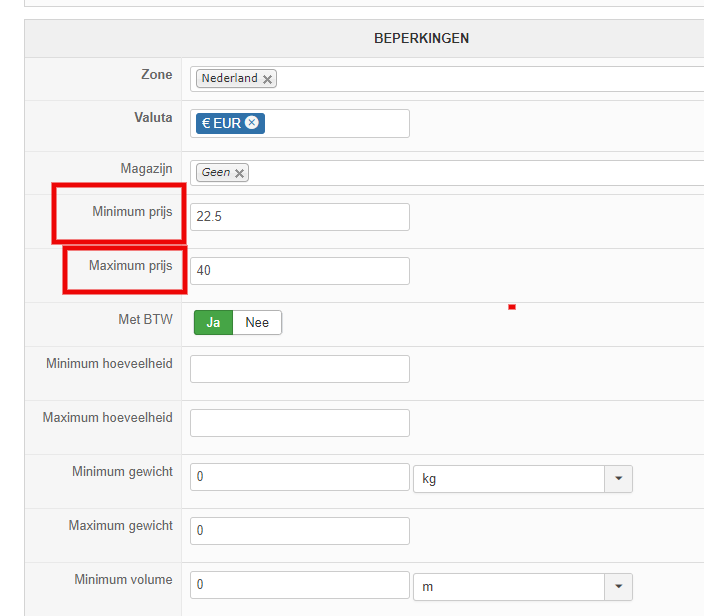
Task: Remove the Geen magazijn tag
Action: point(240,173)
